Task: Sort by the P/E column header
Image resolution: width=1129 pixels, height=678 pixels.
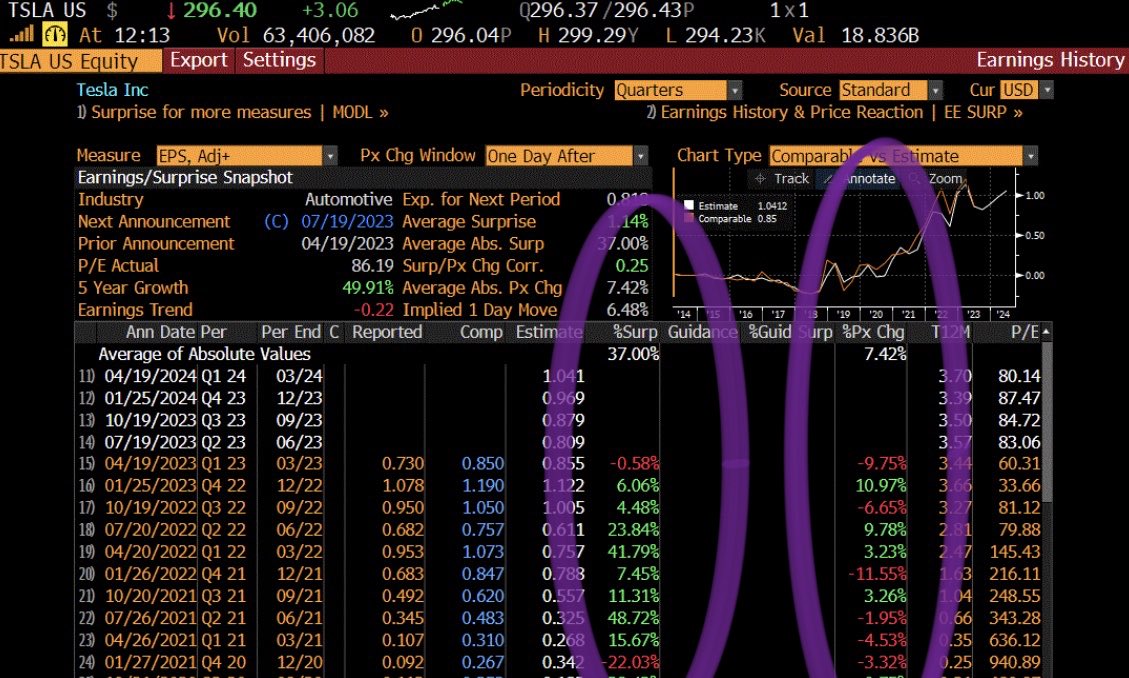Action: 1025,332
